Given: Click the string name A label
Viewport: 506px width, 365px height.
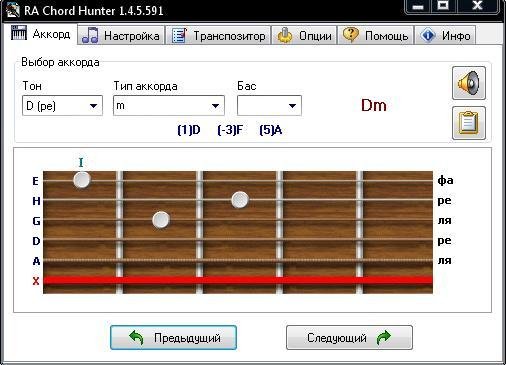Looking at the screenshot, I should (x=36, y=261).
